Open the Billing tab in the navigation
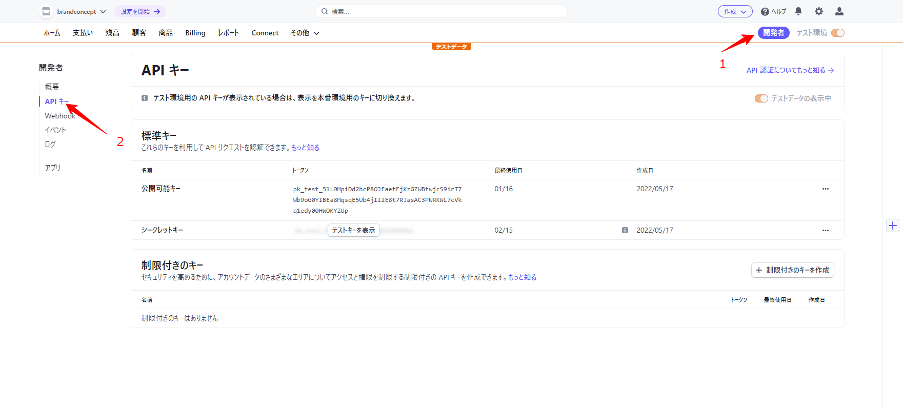The image size is (904, 408). click(195, 33)
